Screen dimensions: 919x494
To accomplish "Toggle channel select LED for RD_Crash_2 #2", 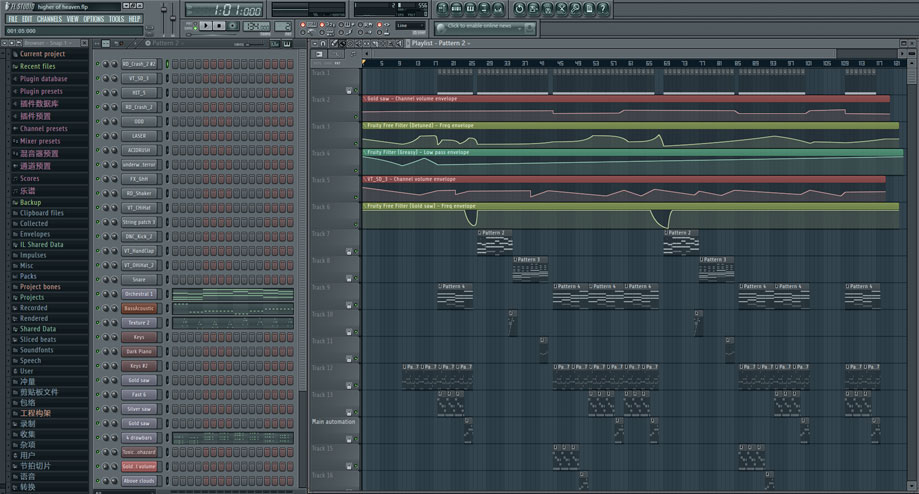I will [x=167, y=63].
